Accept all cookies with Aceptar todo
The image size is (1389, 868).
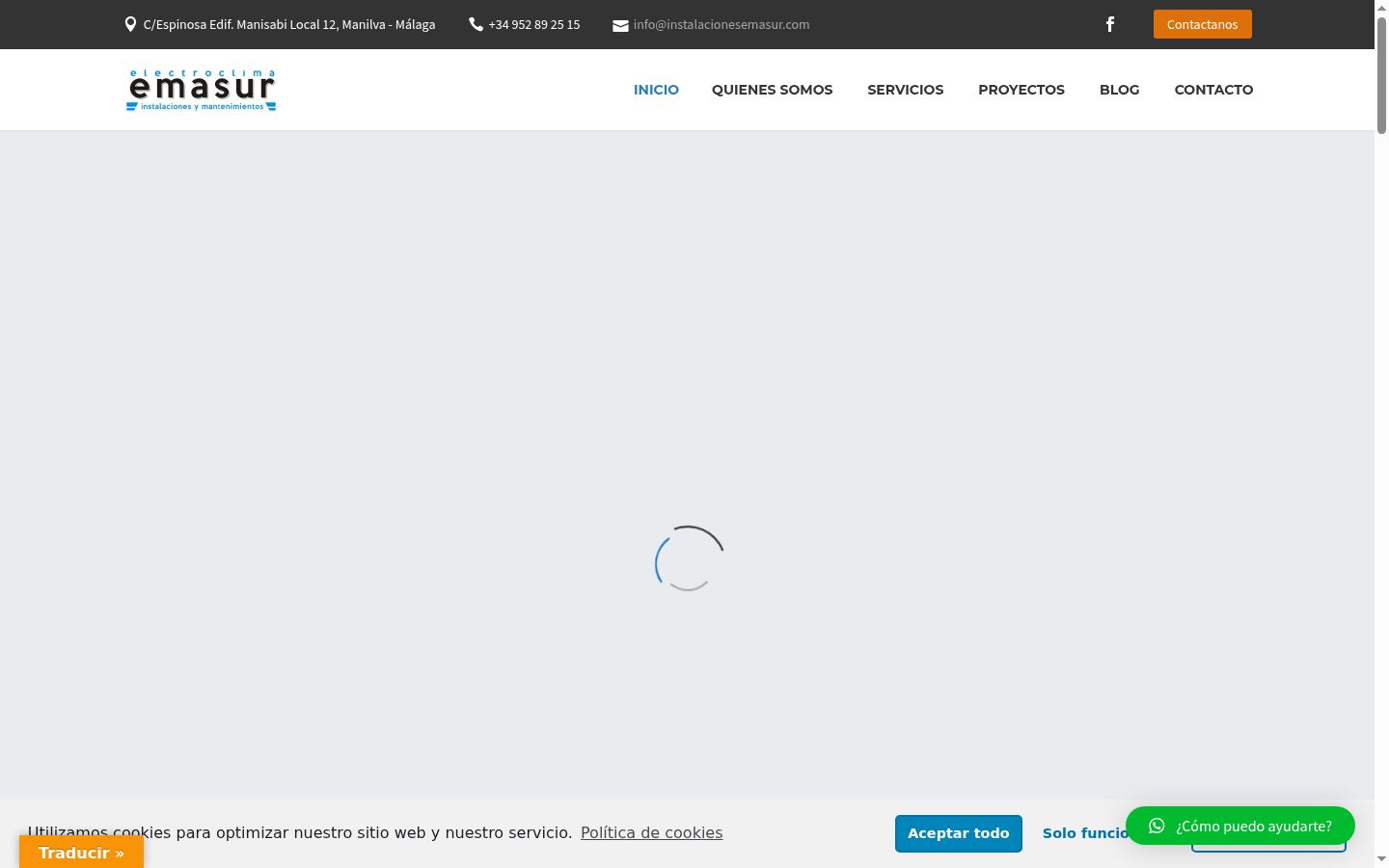point(958,833)
